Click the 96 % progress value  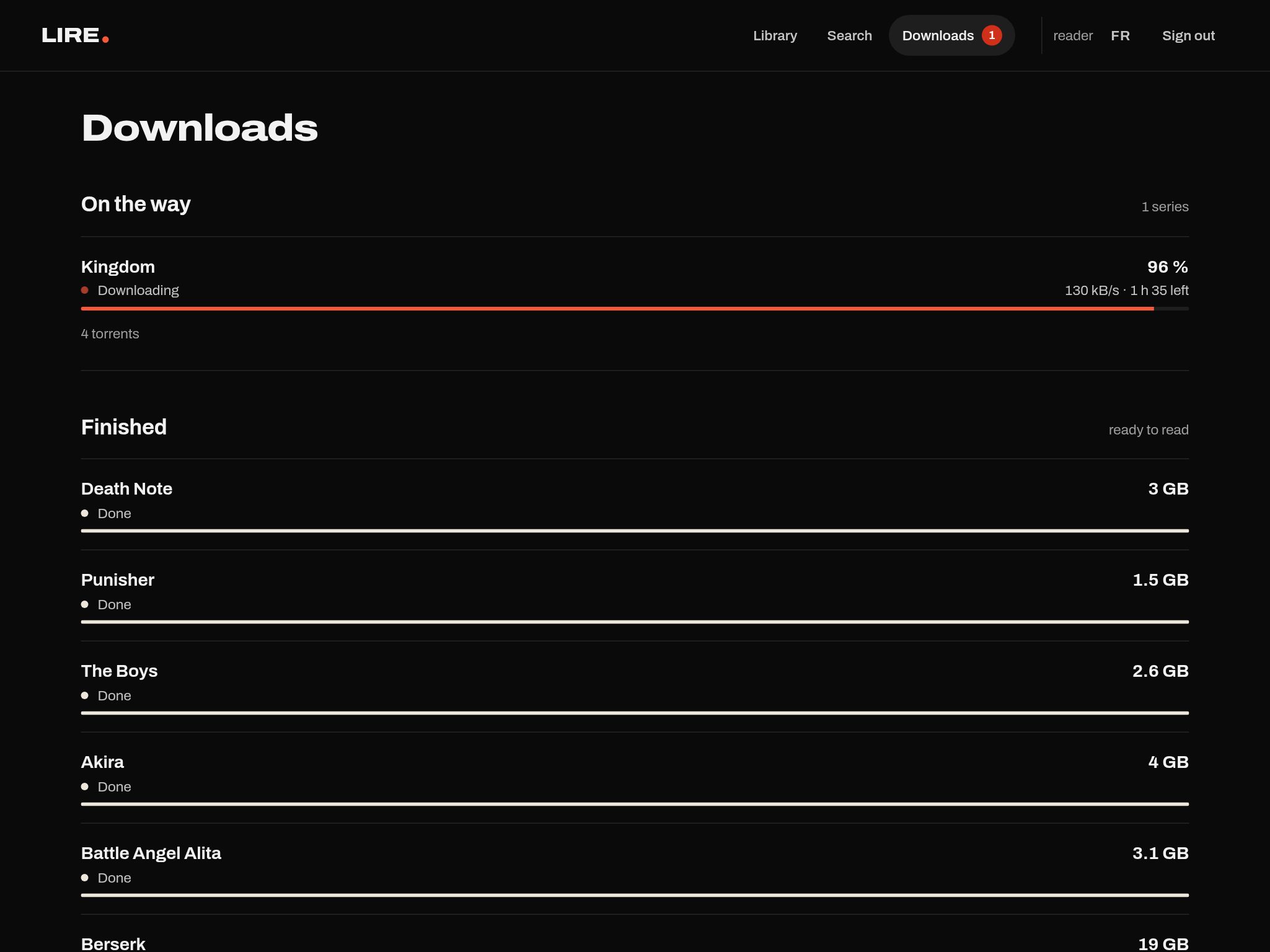click(x=1168, y=267)
